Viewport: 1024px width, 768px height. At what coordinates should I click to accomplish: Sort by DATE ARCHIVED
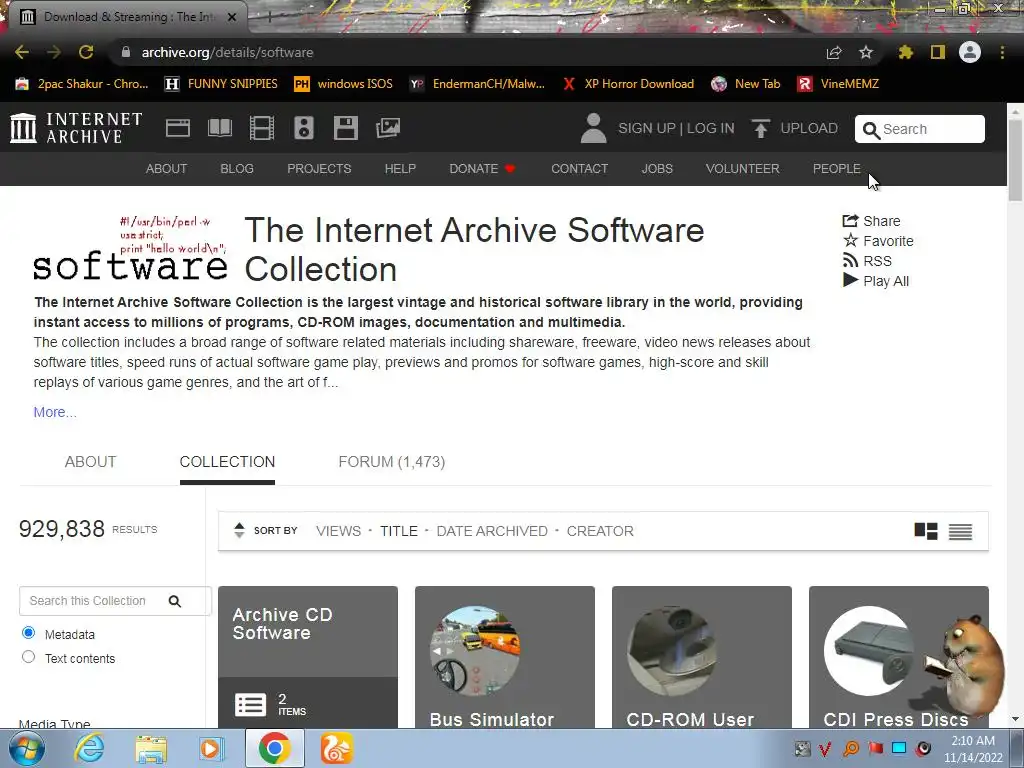[x=492, y=531]
